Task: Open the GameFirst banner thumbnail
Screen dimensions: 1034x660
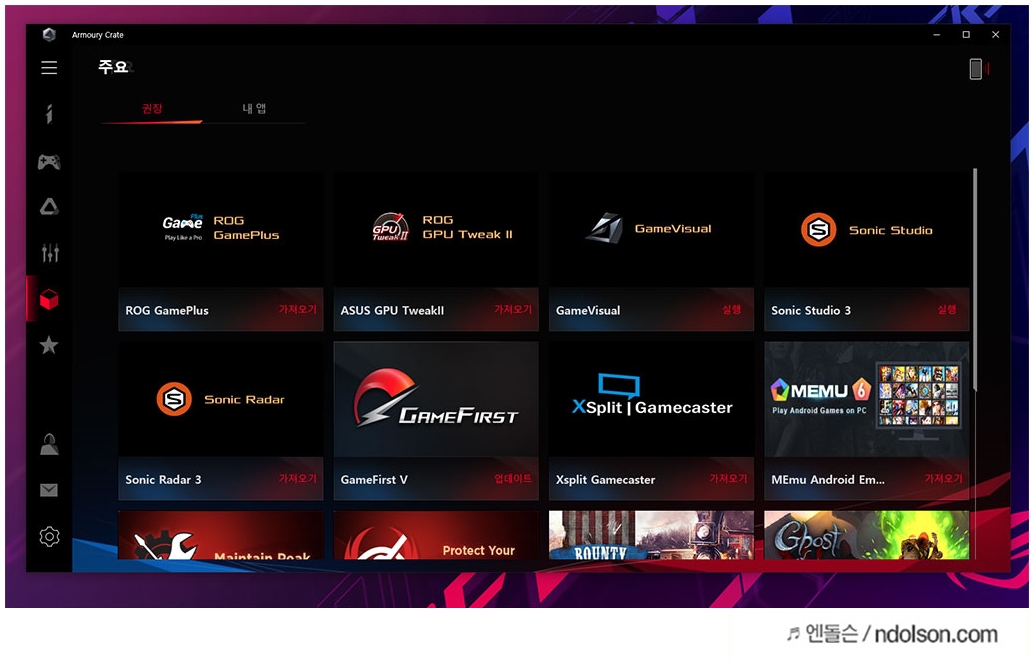Action: [436, 399]
